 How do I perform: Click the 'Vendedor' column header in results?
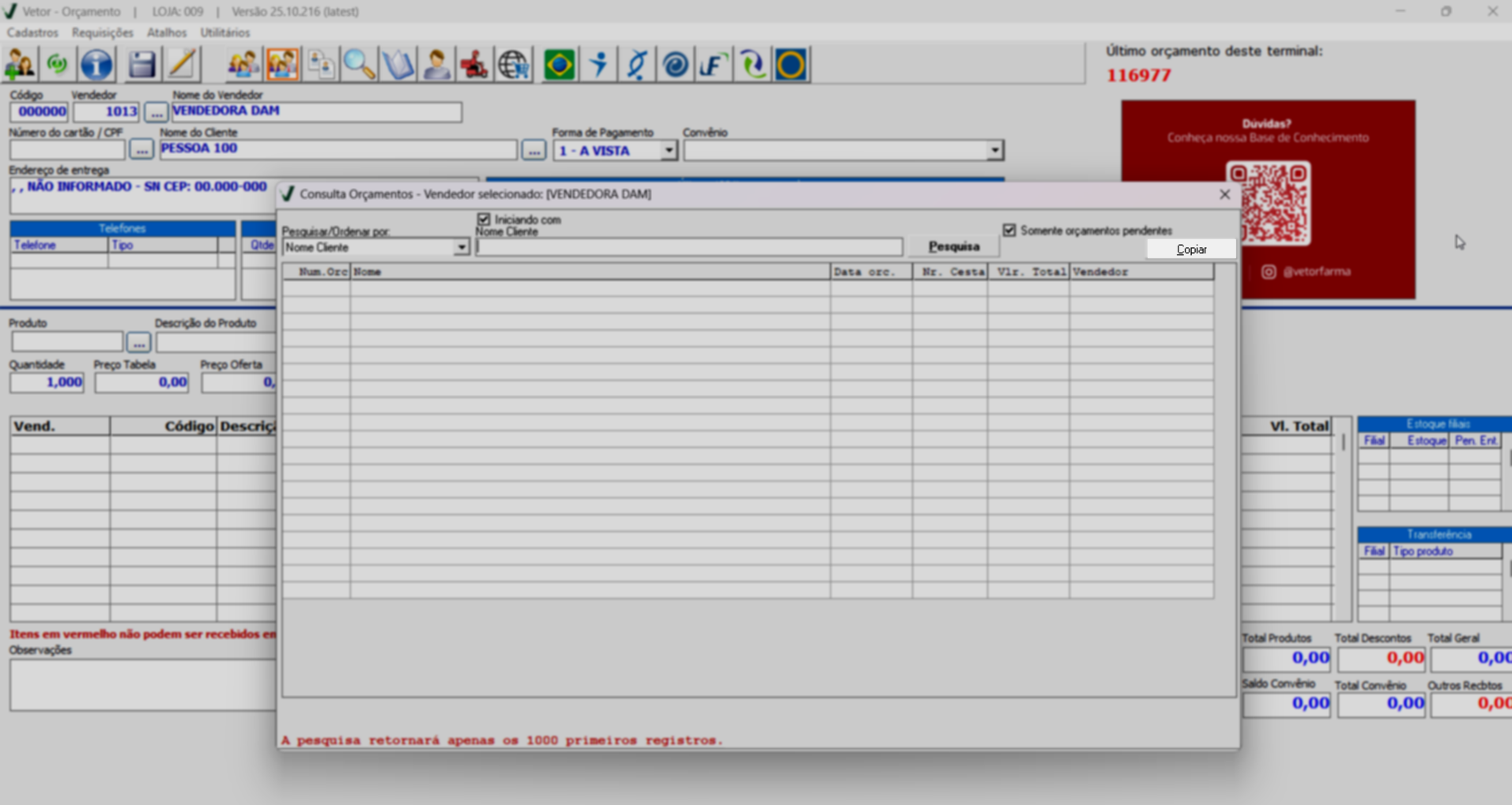coord(1141,272)
